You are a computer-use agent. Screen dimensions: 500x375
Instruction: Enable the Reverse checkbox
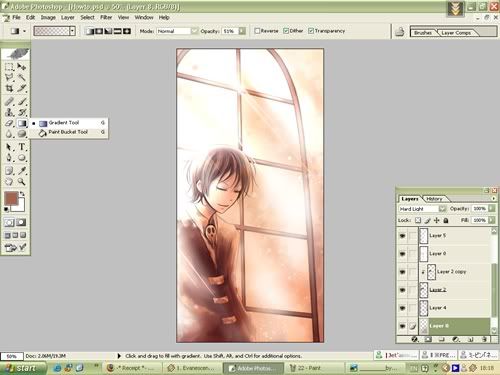257,31
